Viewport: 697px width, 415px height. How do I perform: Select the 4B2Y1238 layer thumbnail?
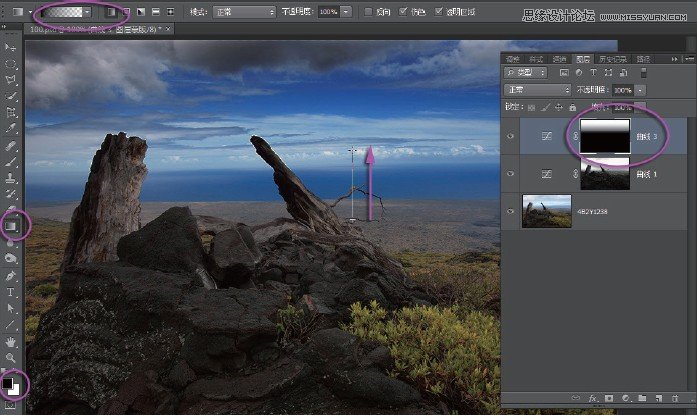click(x=546, y=211)
